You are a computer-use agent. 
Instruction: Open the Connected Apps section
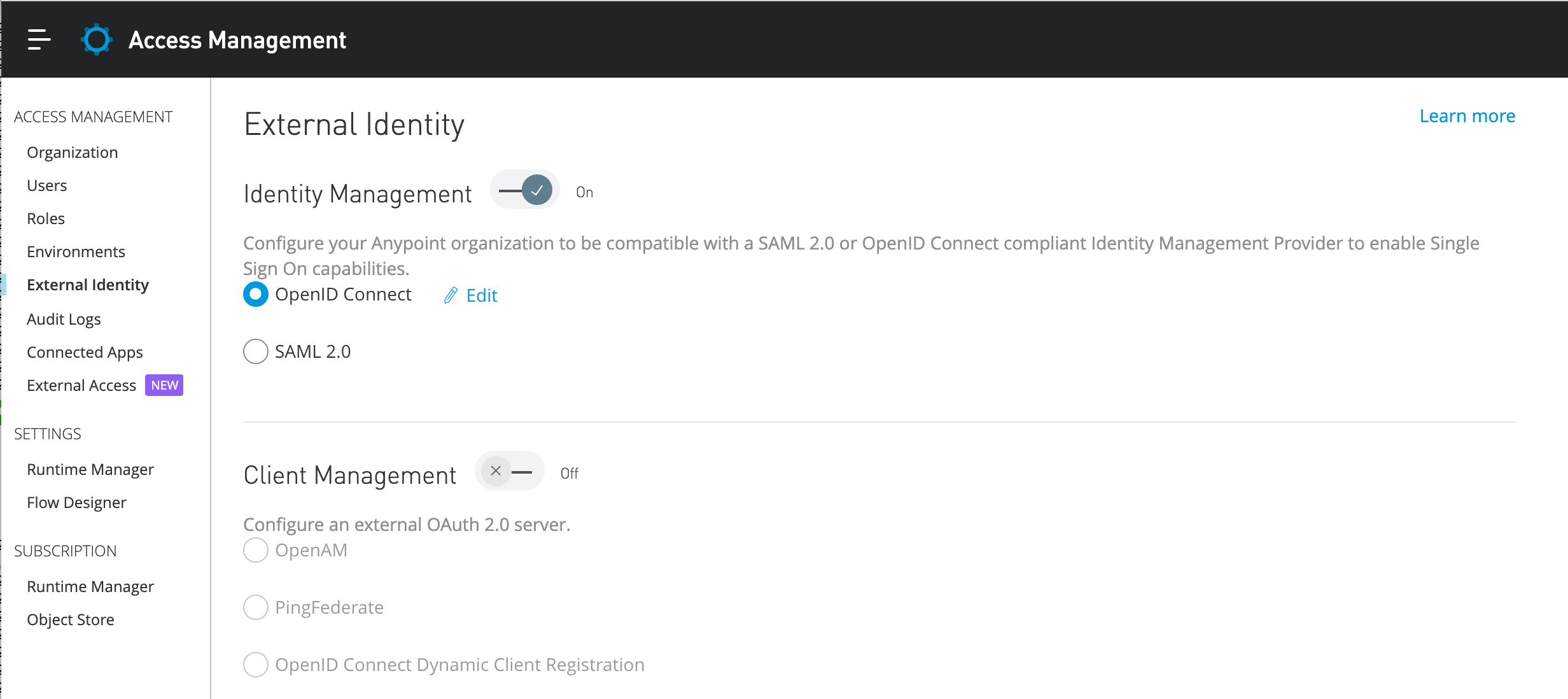(85, 351)
